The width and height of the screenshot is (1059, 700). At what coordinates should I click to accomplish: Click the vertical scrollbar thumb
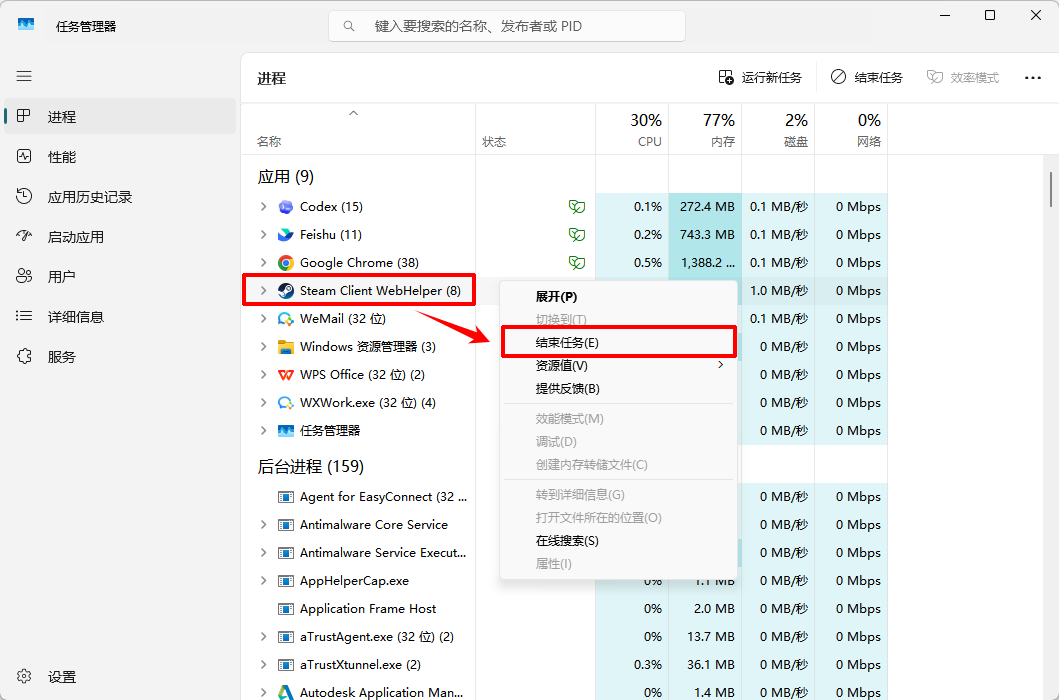coord(1051,189)
